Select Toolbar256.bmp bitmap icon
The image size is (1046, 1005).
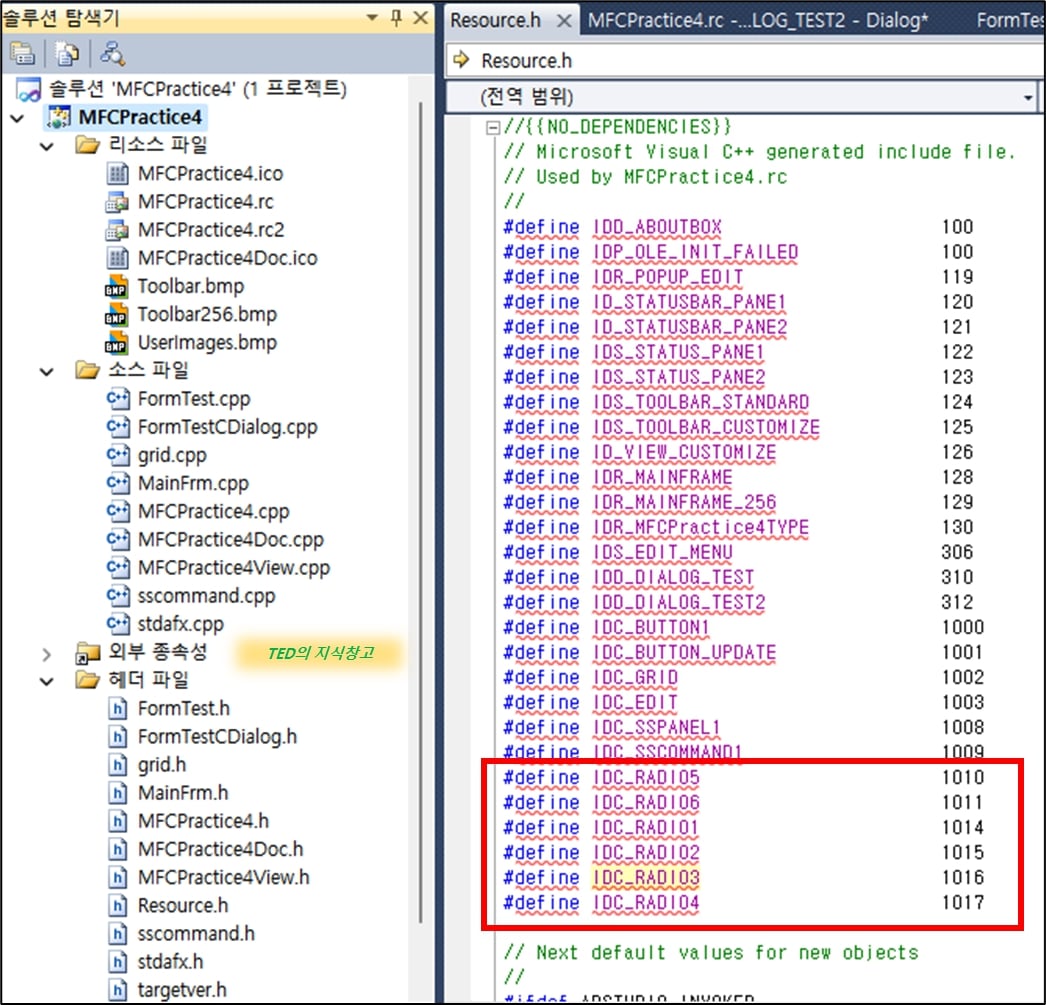click(116, 314)
